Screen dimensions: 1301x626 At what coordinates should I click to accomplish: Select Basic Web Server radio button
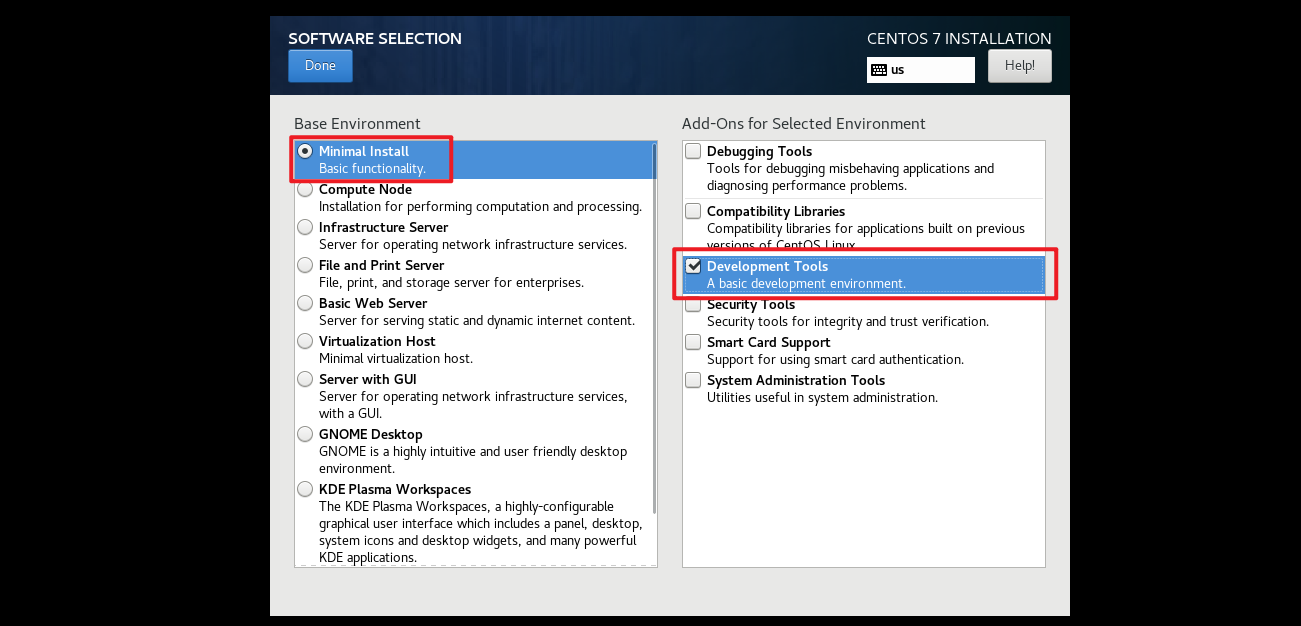click(x=305, y=303)
